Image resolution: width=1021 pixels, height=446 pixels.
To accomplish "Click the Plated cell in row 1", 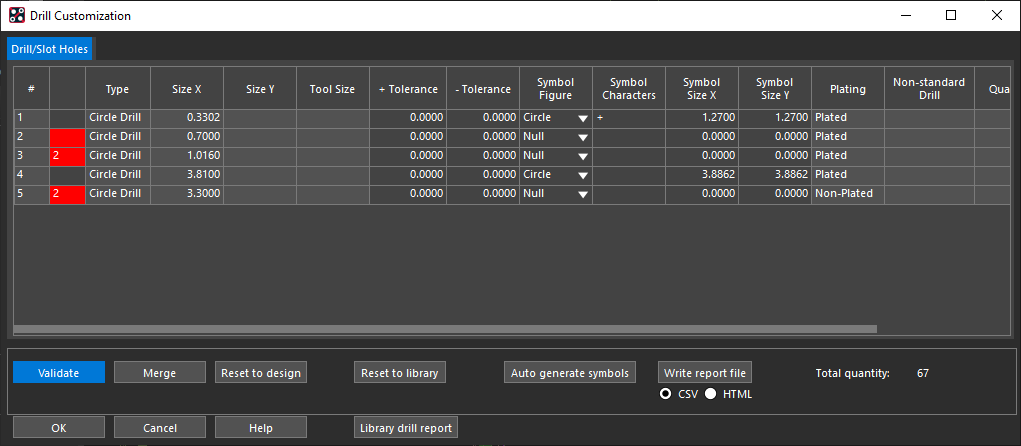I will (848, 118).
